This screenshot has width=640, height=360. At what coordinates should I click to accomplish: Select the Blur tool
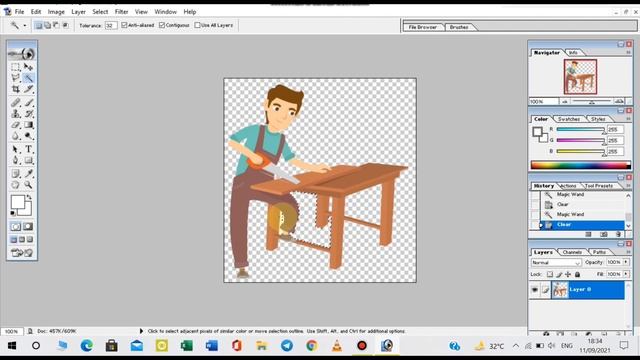16,136
